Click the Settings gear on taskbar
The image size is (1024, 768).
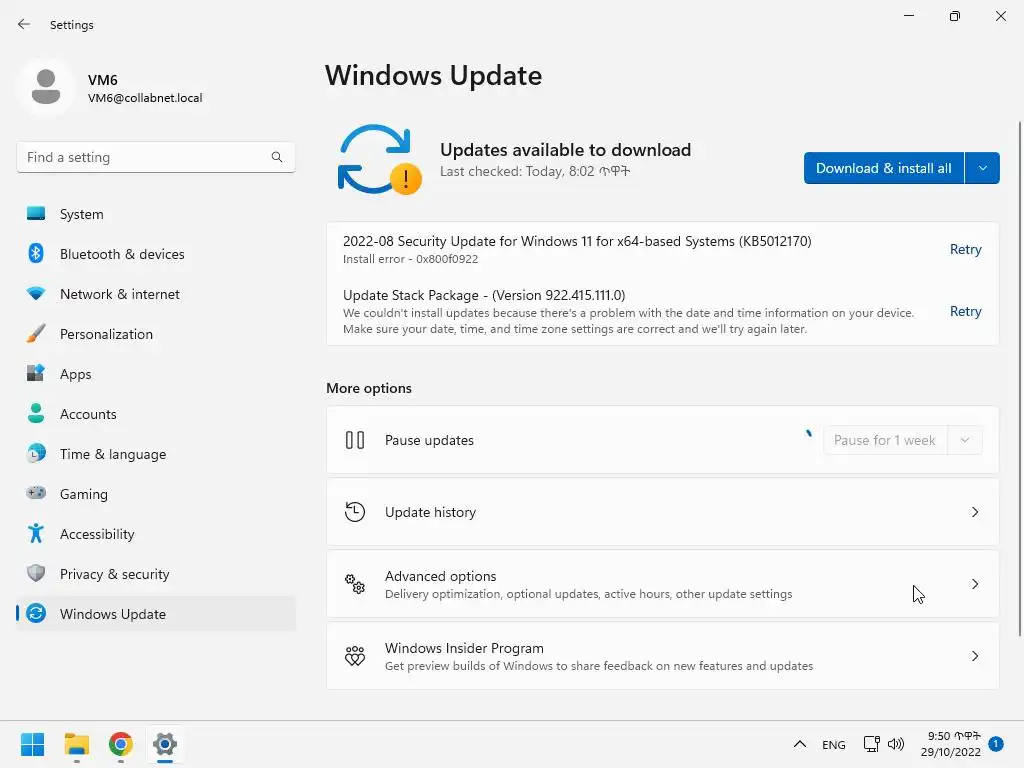[165, 744]
